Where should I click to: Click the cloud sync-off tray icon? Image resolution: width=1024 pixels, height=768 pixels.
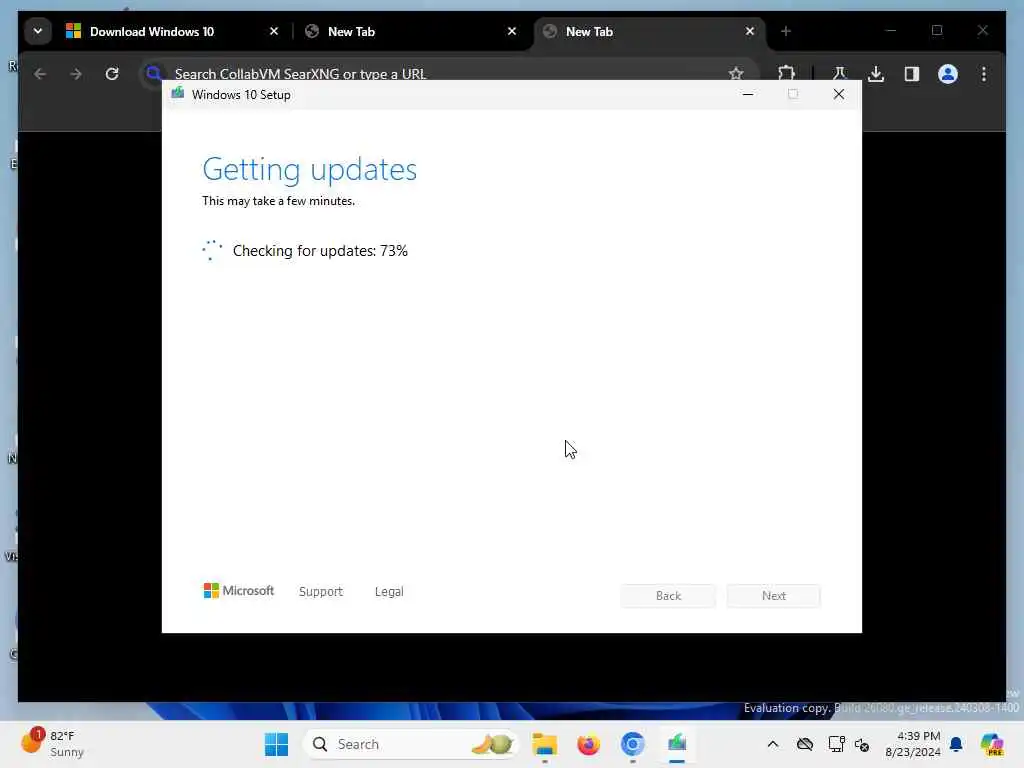pyautogui.click(x=805, y=744)
